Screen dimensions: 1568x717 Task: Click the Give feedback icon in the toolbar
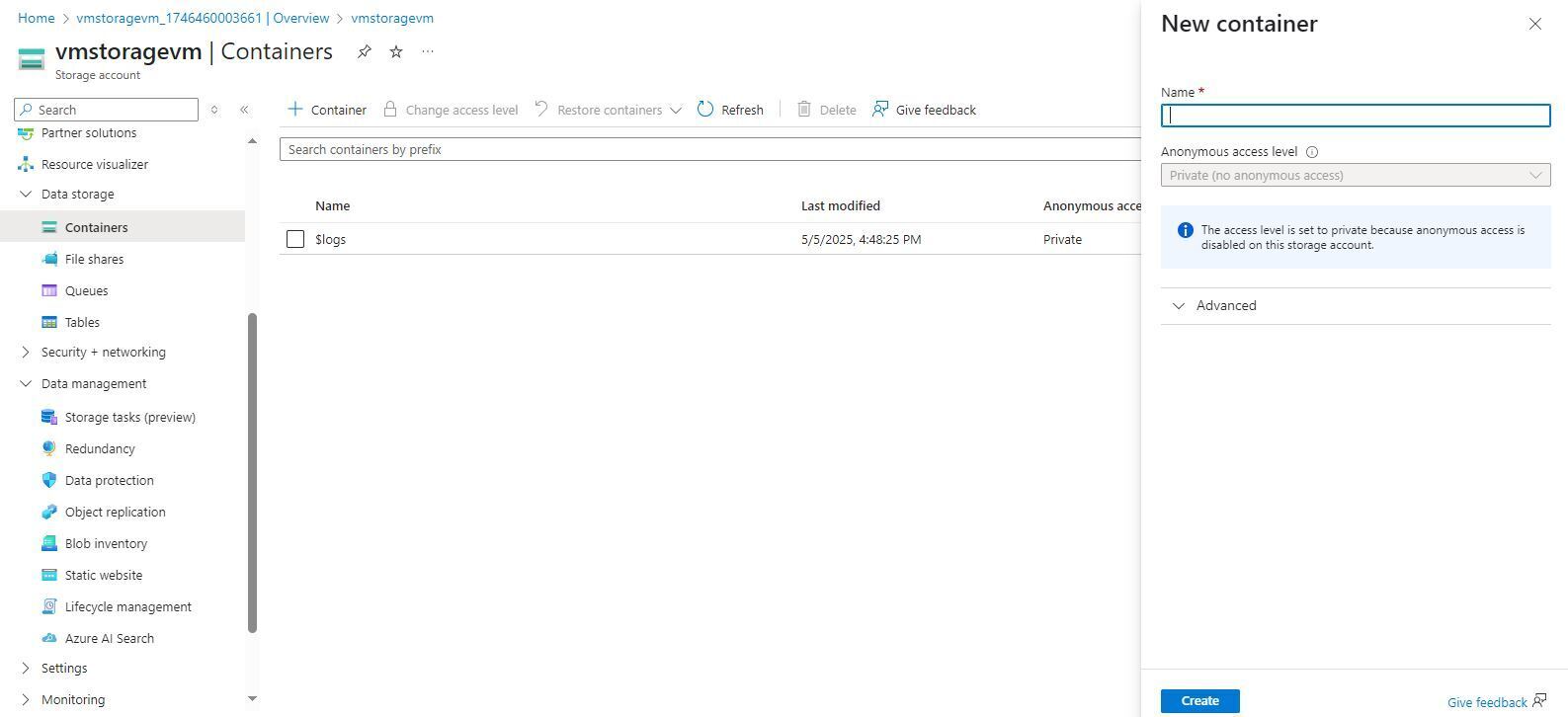880,109
